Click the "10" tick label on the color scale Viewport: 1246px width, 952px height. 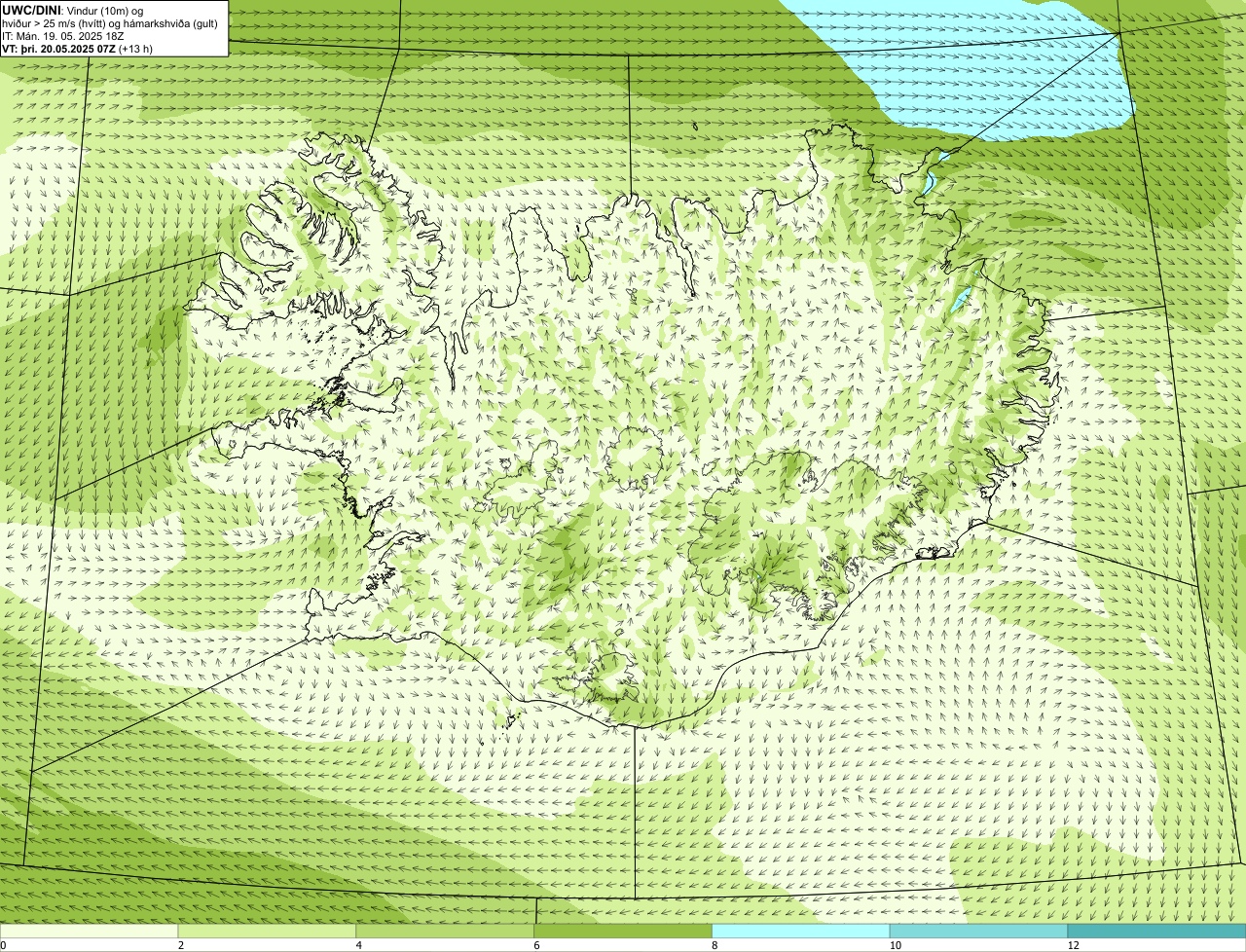[x=894, y=945]
